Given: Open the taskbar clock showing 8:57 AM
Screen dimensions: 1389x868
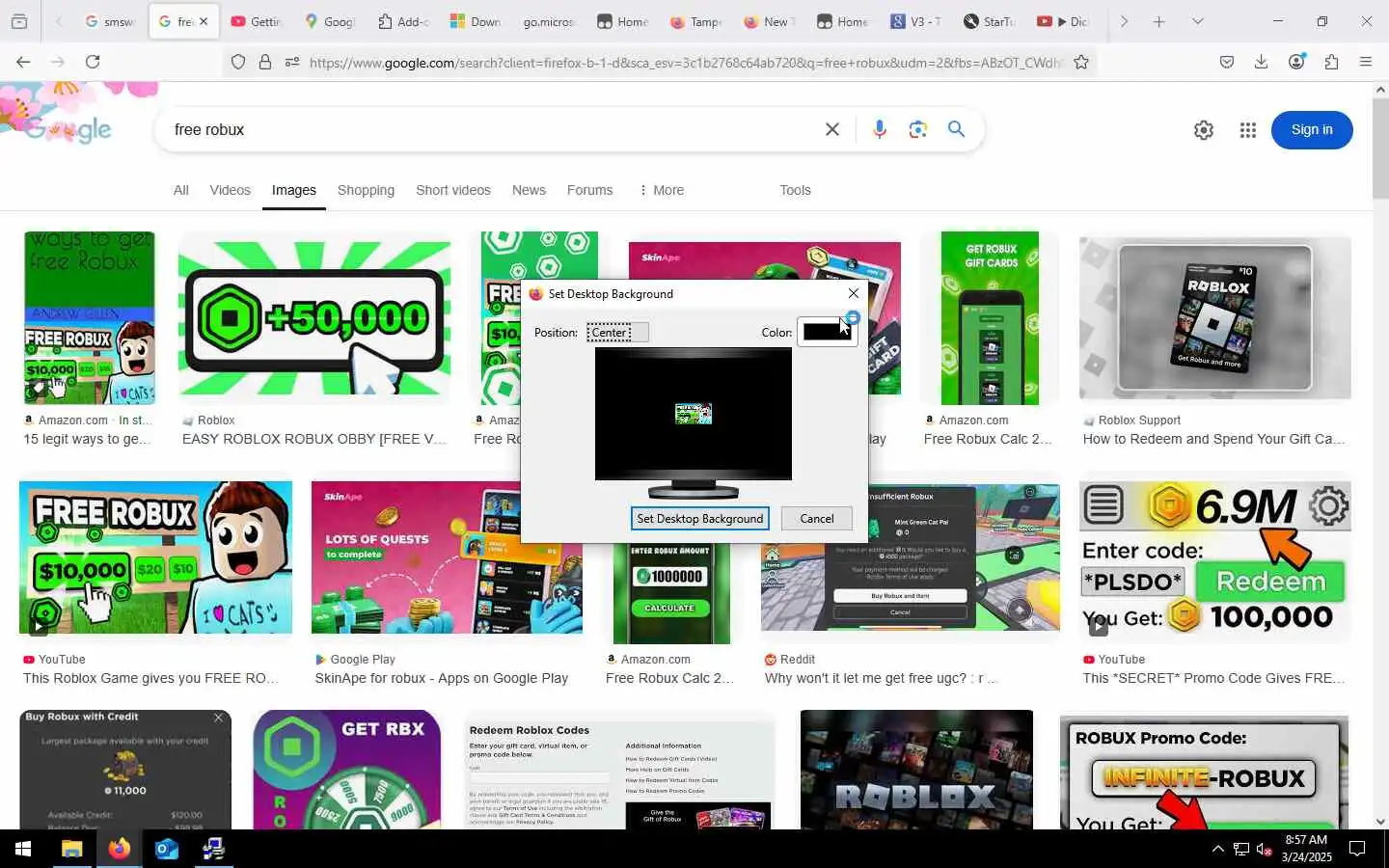Looking at the screenshot, I should click(x=1306, y=849).
